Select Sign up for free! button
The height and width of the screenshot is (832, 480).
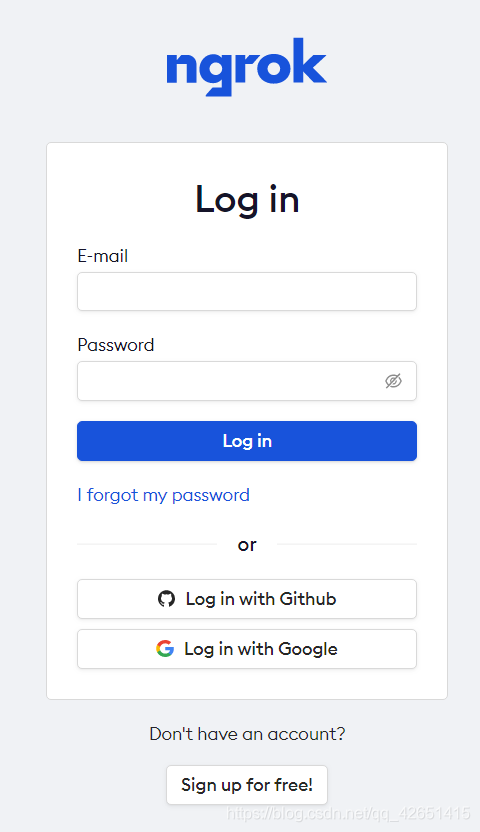pyautogui.click(x=247, y=785)
